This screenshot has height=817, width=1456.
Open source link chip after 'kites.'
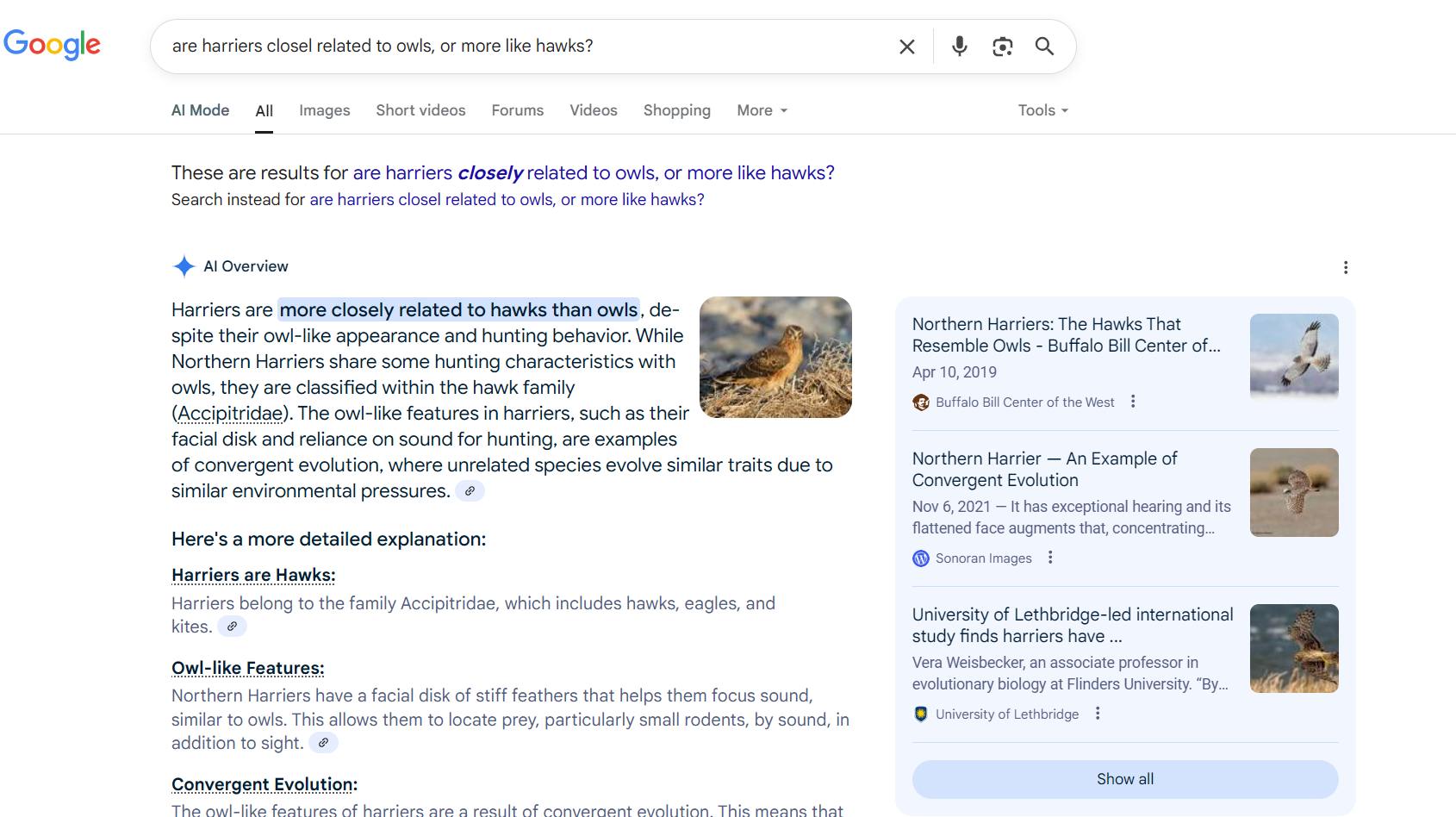(232, 627)
